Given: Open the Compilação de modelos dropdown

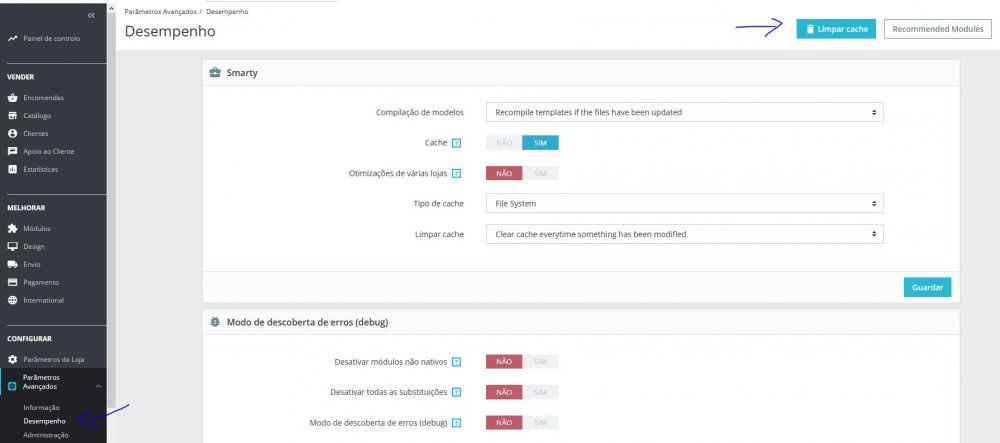Looking at the screenshot, I should tap(684, 112).
